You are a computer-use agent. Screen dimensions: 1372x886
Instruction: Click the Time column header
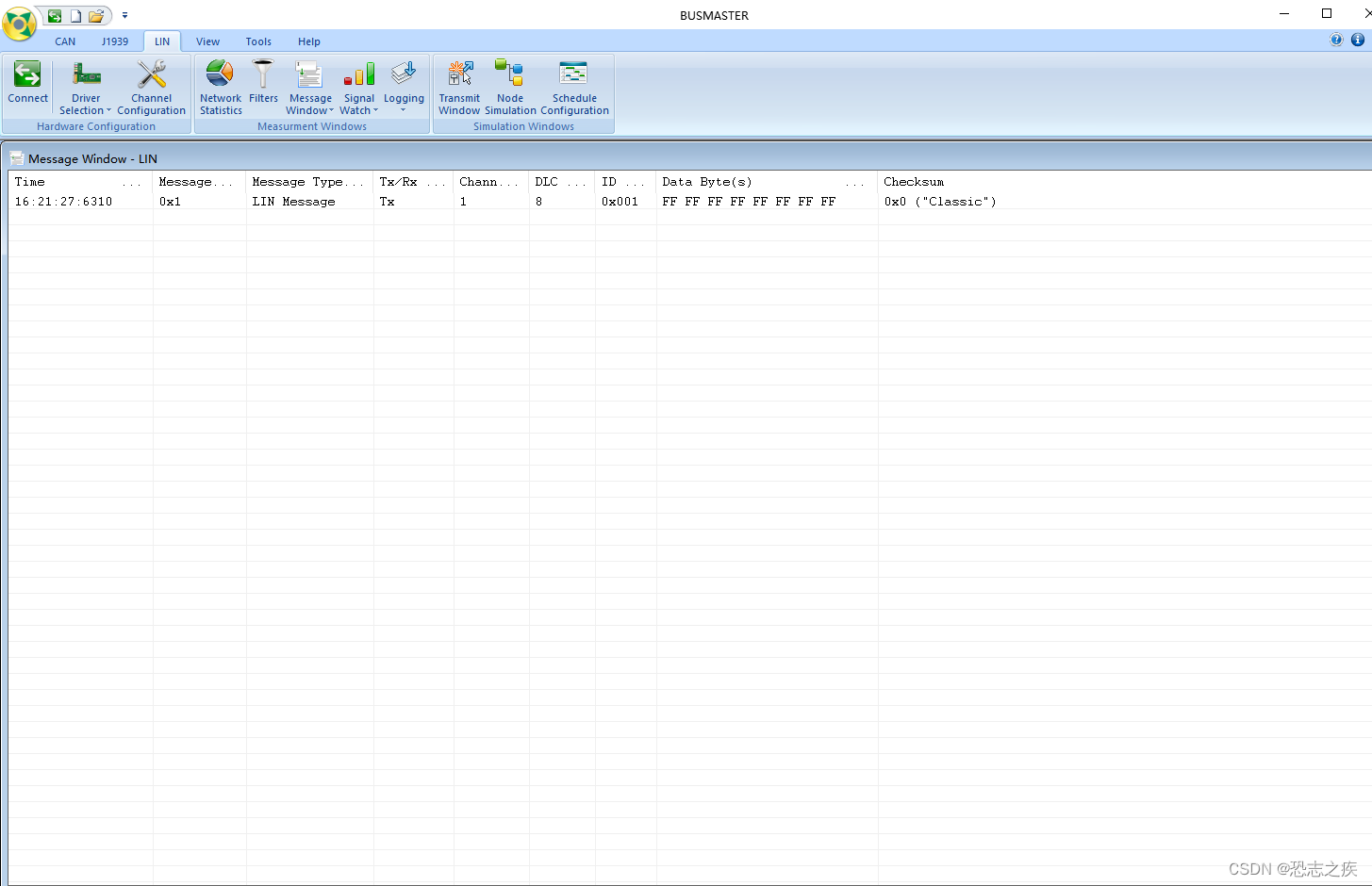pos(80,182)
